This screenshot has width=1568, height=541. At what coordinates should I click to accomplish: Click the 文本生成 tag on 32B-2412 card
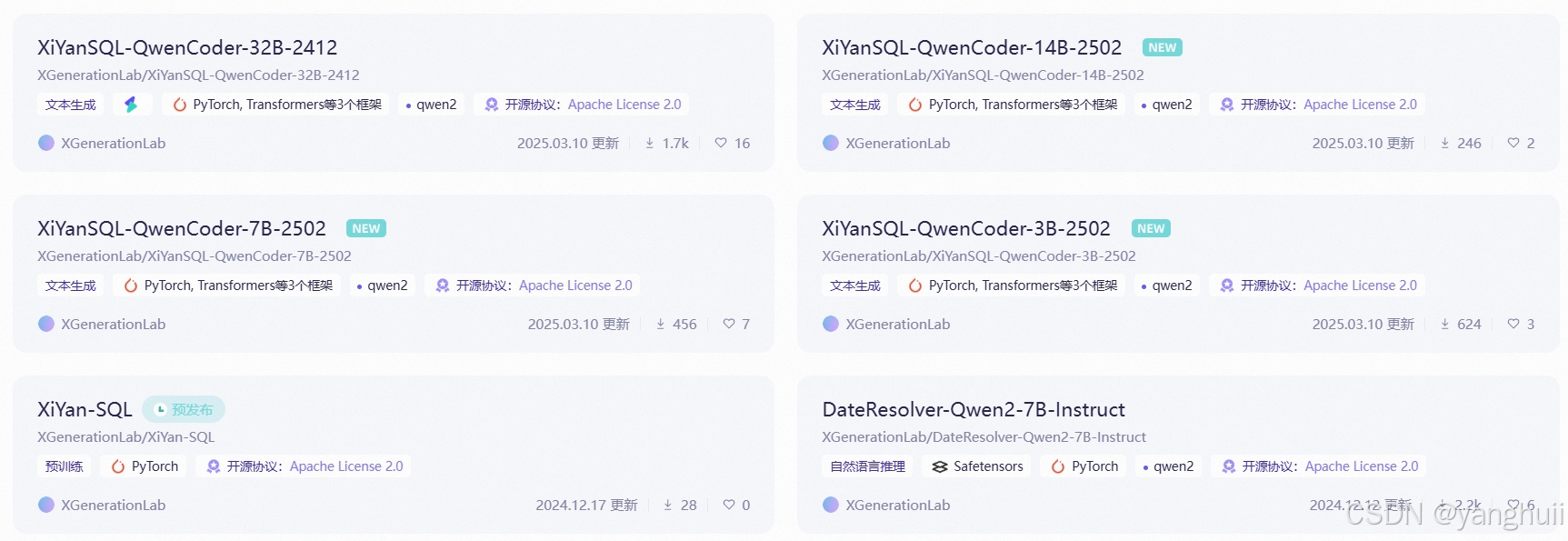pos(71,105)
